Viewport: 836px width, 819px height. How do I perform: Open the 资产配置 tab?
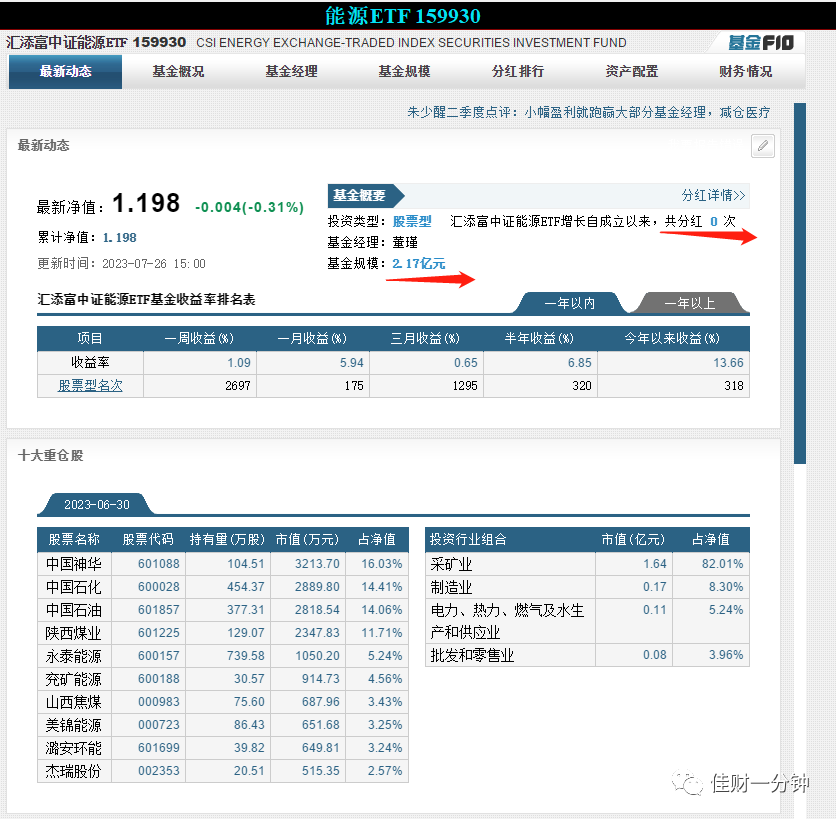coord(631,71)
